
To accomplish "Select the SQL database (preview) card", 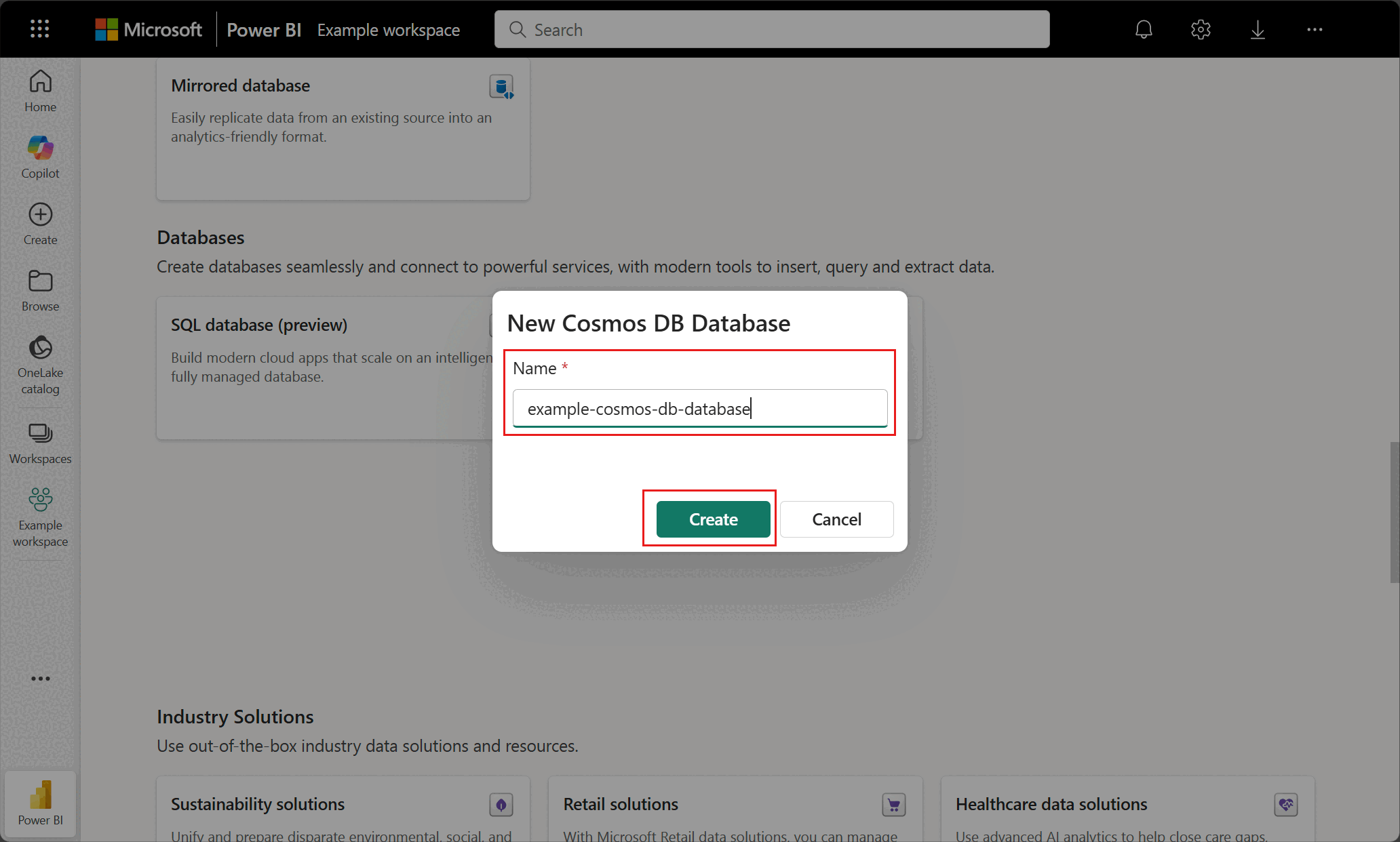I will 325,368.
